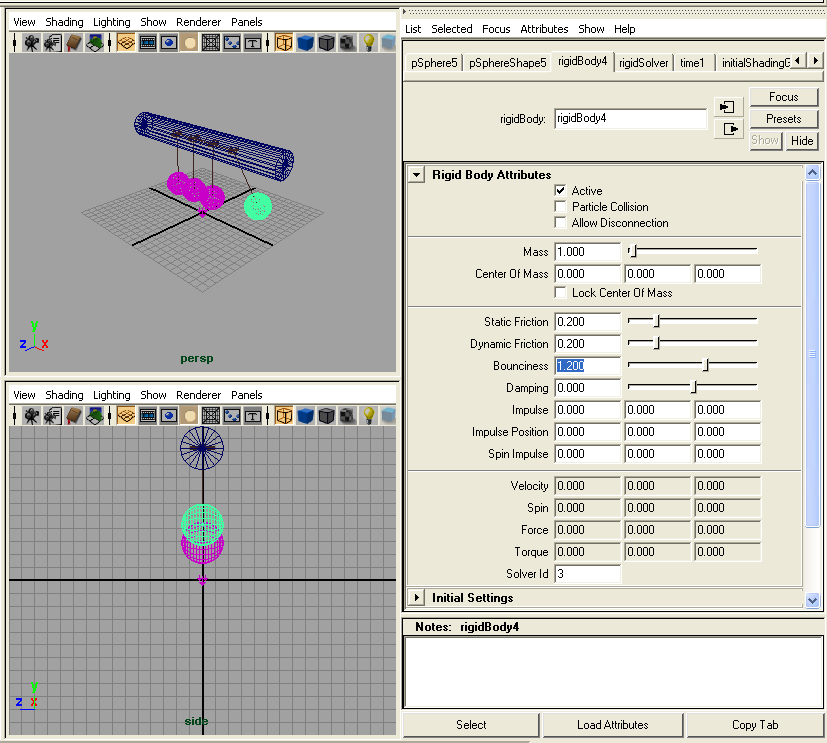Select Smooth Shade blue cube in persp panel
The image size is (827, 743).
(305, 43)
